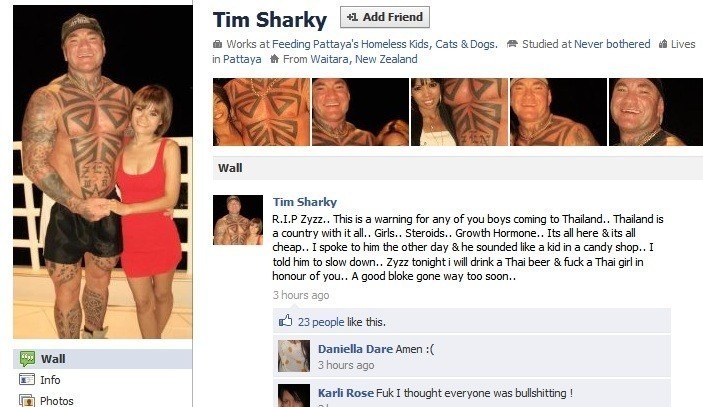Image resolution: width=703 pixels, height=407 pixels.
Task: Visit Karli Rose's profile link
Action: coord(346,393)
